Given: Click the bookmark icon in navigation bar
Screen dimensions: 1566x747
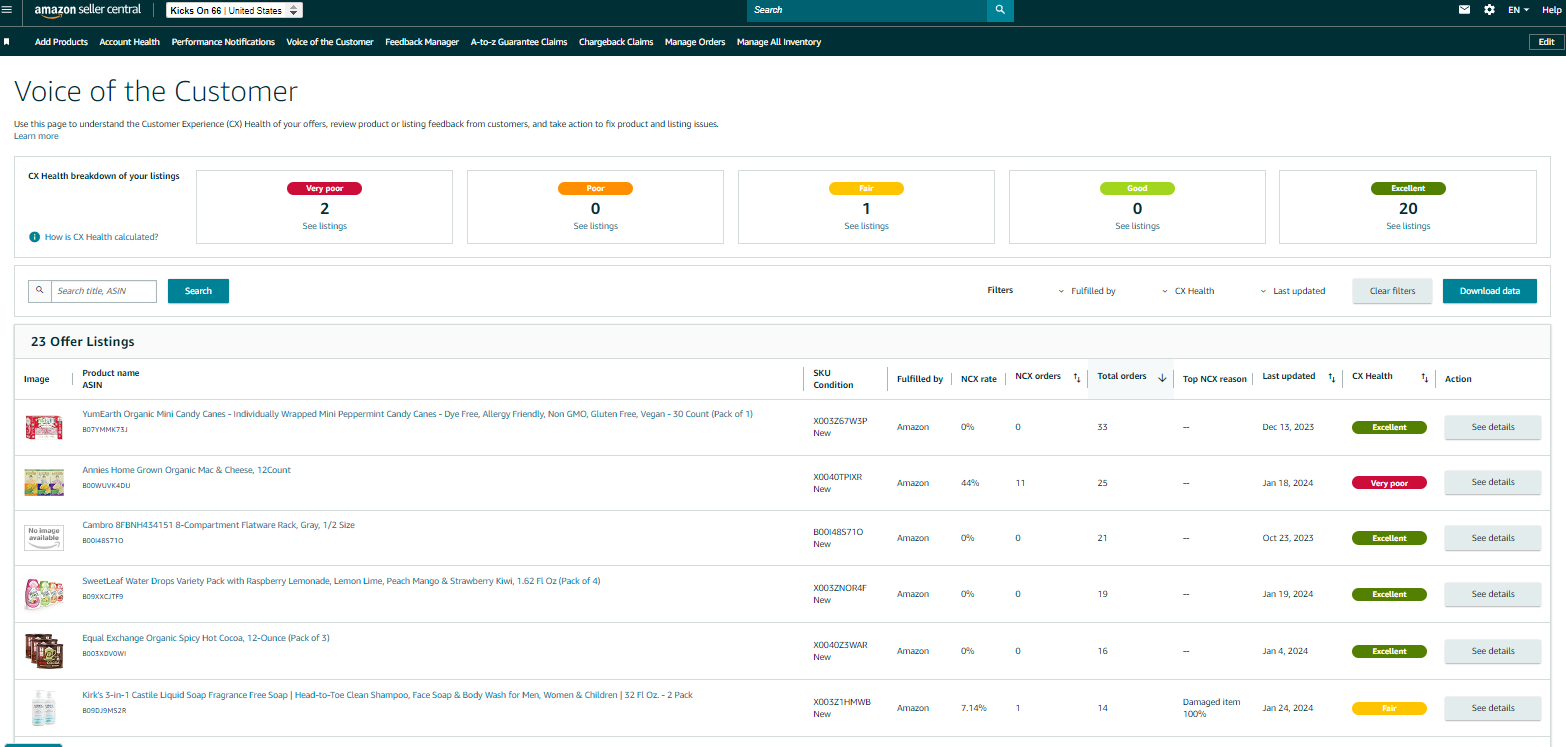Looking at the screenshot, I should [x=7, y=42].
